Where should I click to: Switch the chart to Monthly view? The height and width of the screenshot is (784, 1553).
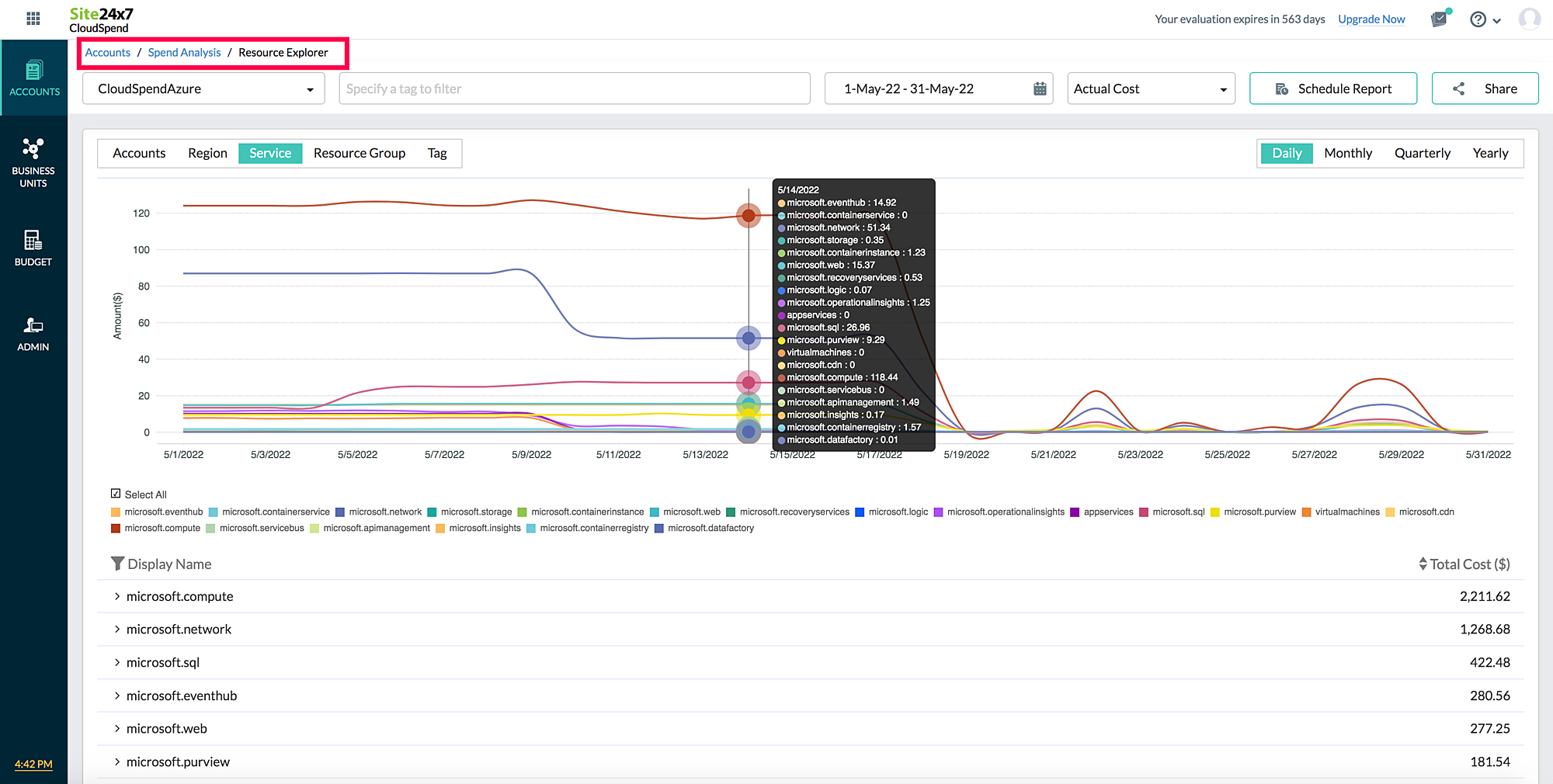pyautogui.click(x=1348, y=153)
